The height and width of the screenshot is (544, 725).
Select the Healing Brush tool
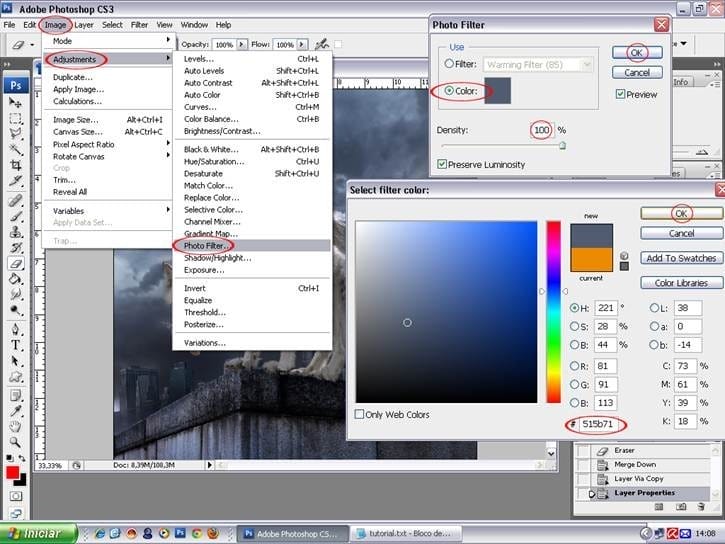click(x=15, y=201)
